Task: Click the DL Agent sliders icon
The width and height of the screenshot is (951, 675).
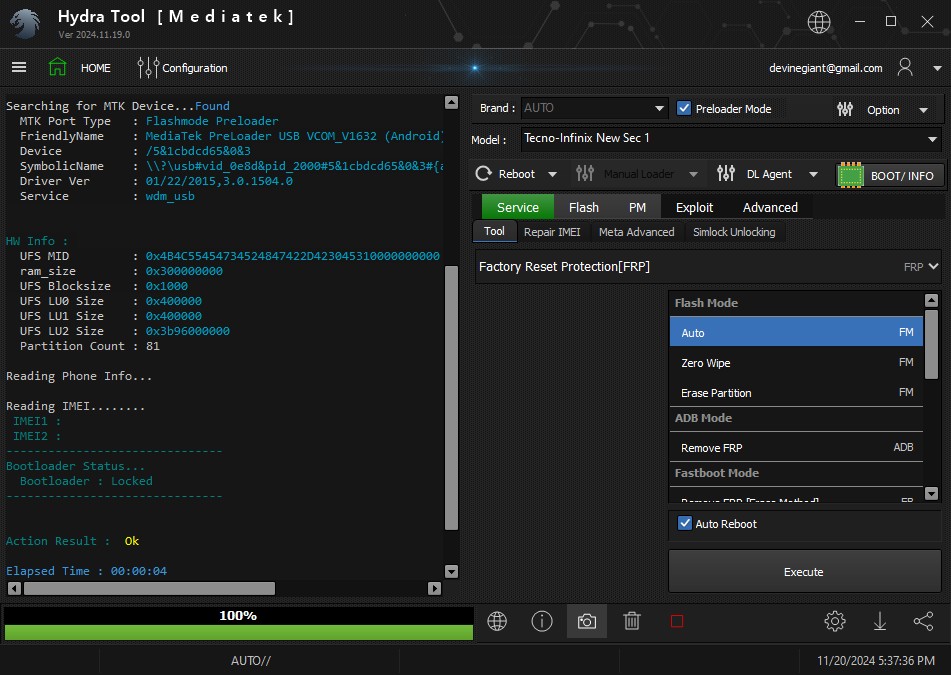Action: 726,174
